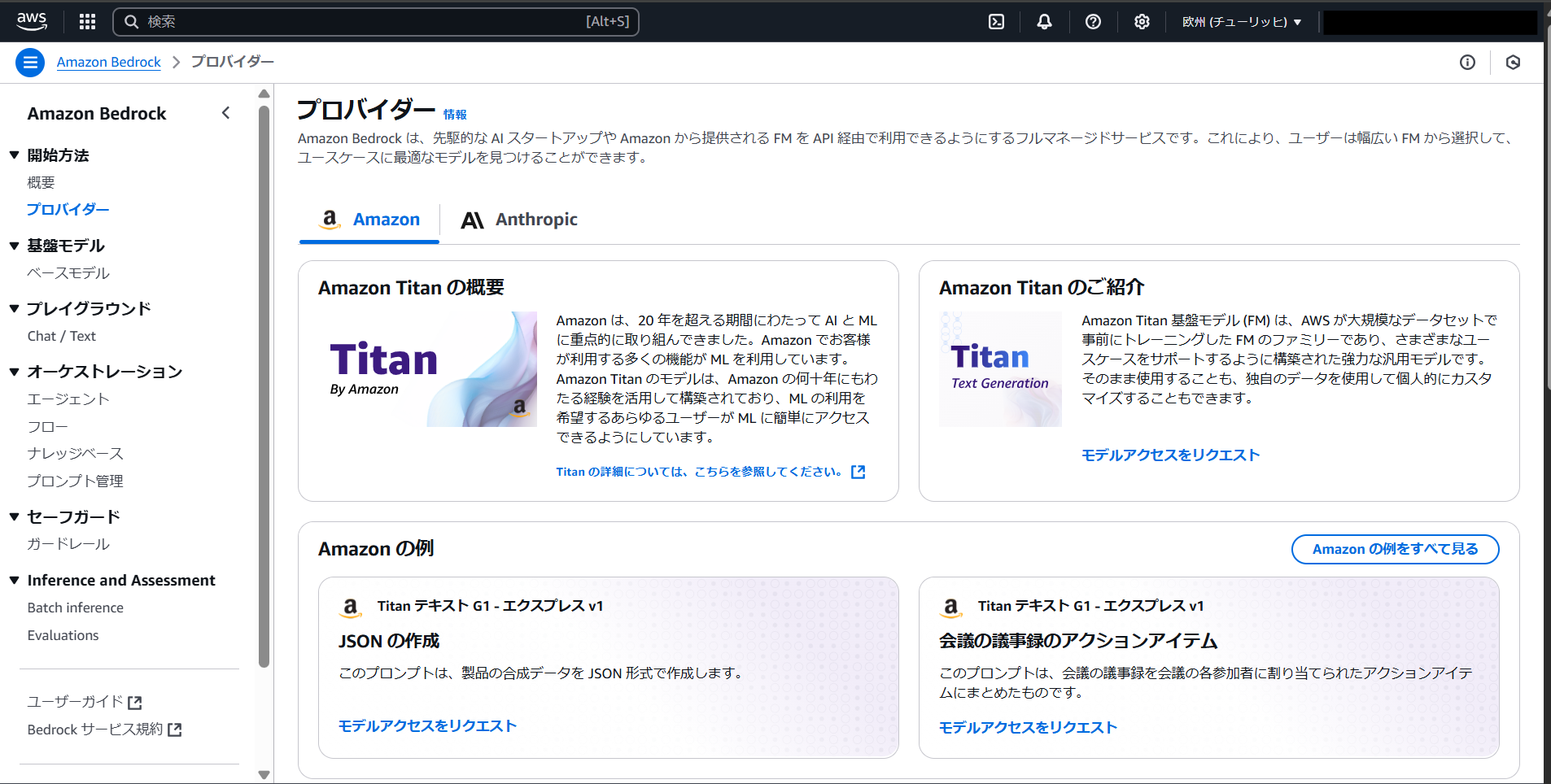Collapse the オーケストレーション section

[x=14, y=372]
